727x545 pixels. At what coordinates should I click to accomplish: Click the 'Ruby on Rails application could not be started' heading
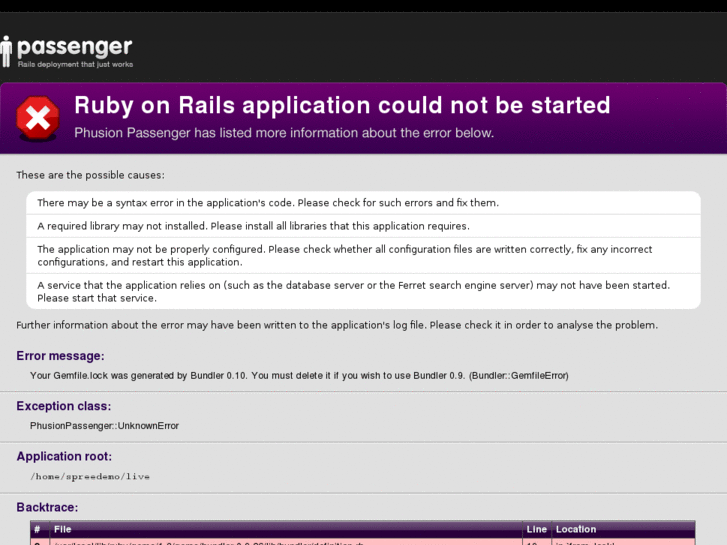tap(342, 106)
